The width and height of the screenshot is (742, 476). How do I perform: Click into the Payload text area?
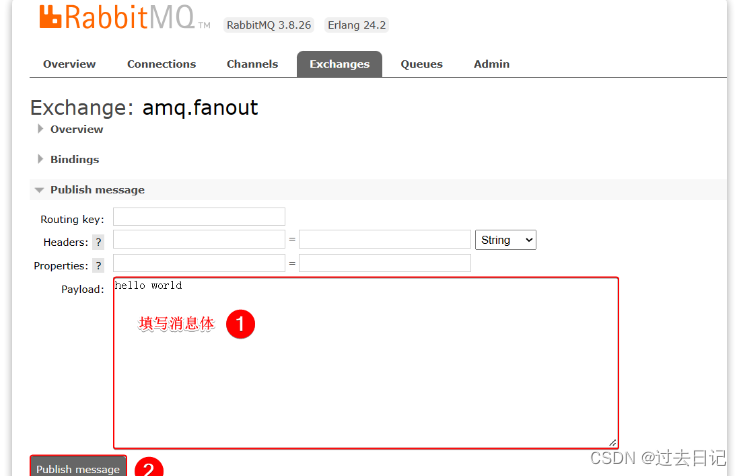pyautogui.click(x=366, y=363)
